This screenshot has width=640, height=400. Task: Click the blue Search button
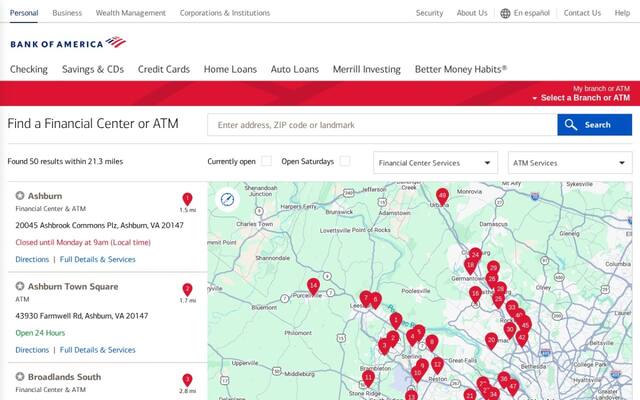click(x=595, y=125)
